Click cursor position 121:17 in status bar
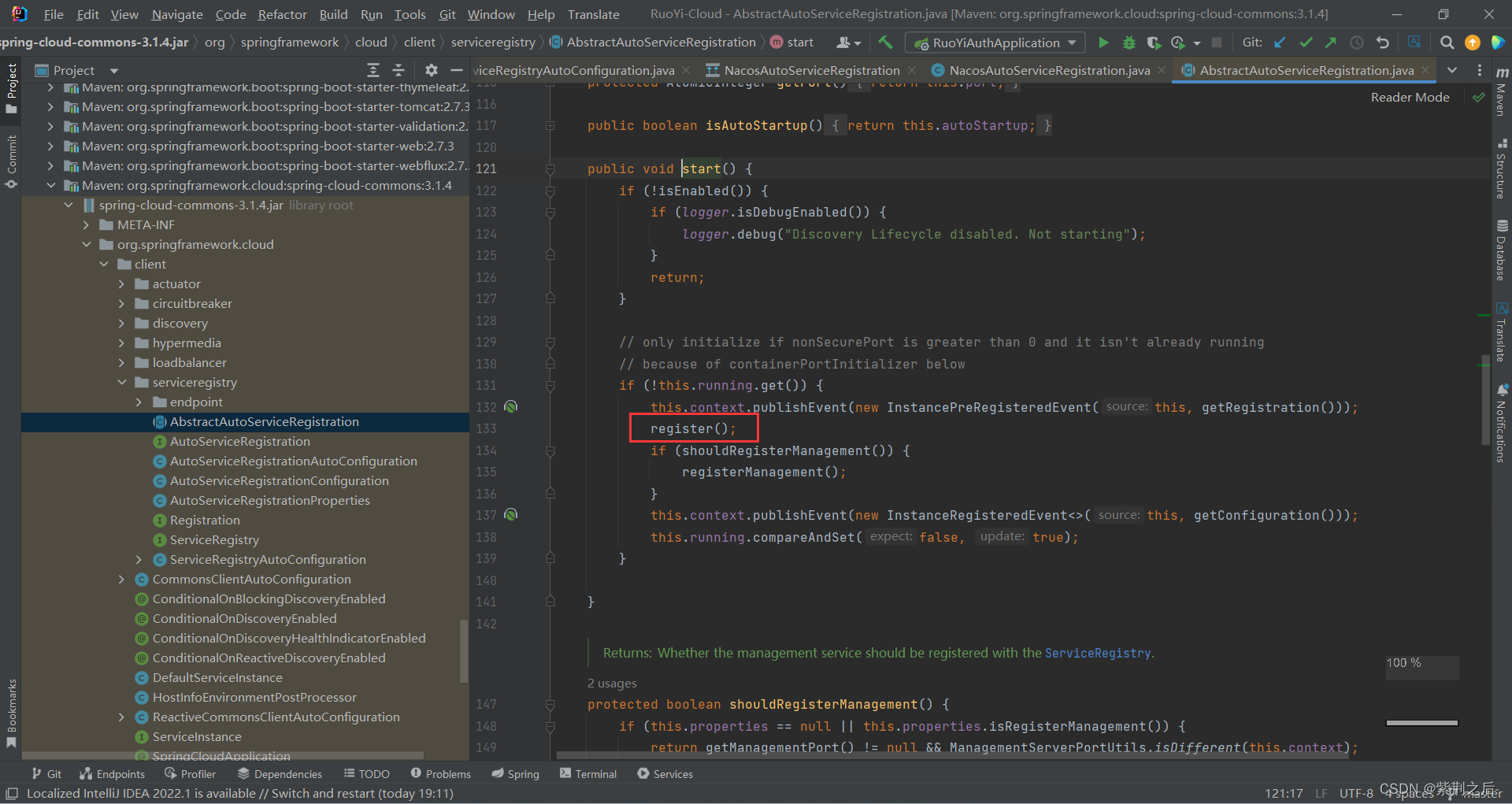Viewport: 1512px width, 804px height. [1284, 794]
